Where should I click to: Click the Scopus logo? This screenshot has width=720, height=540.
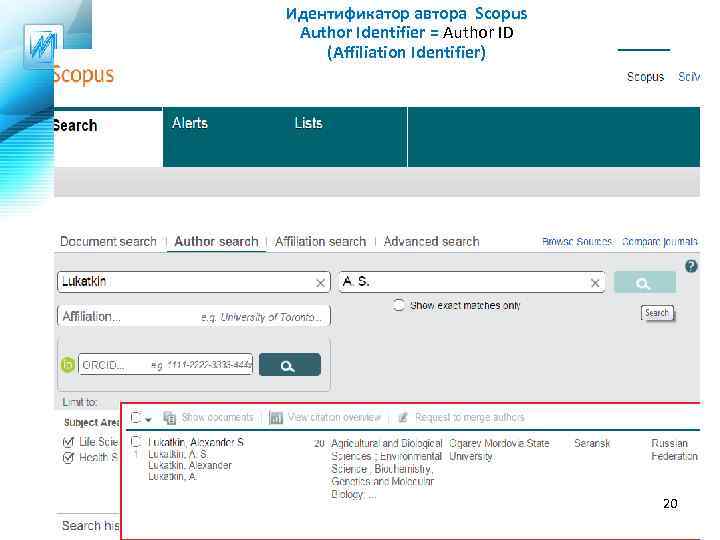pos(83,75)
